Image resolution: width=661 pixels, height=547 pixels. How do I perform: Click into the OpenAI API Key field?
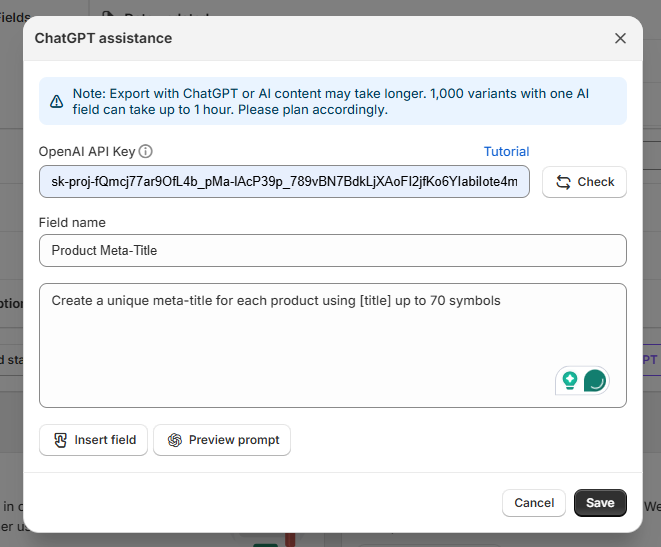coord(284,182)
